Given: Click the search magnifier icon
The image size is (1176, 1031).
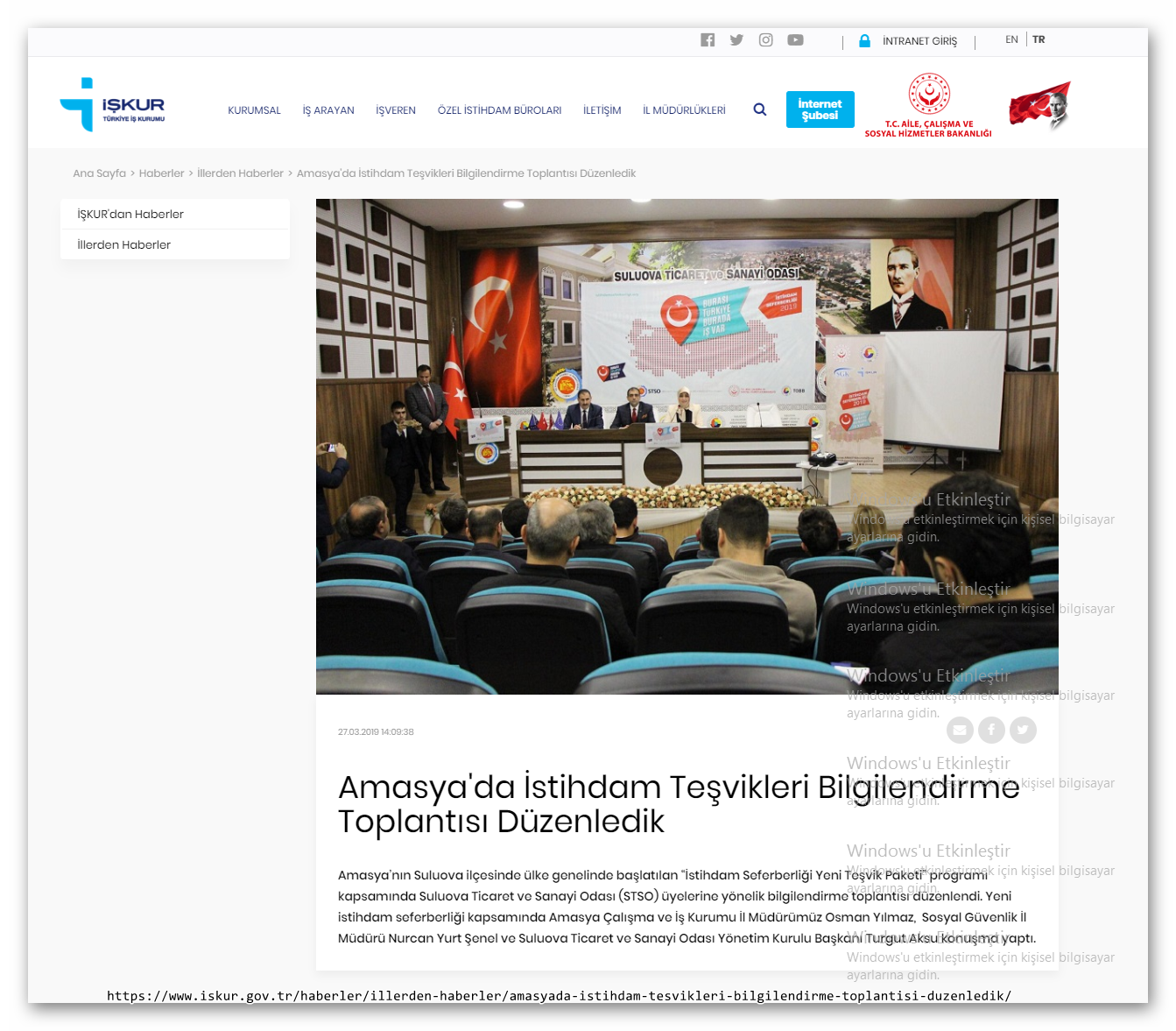Looking at the screenshot, I should 760,109.
